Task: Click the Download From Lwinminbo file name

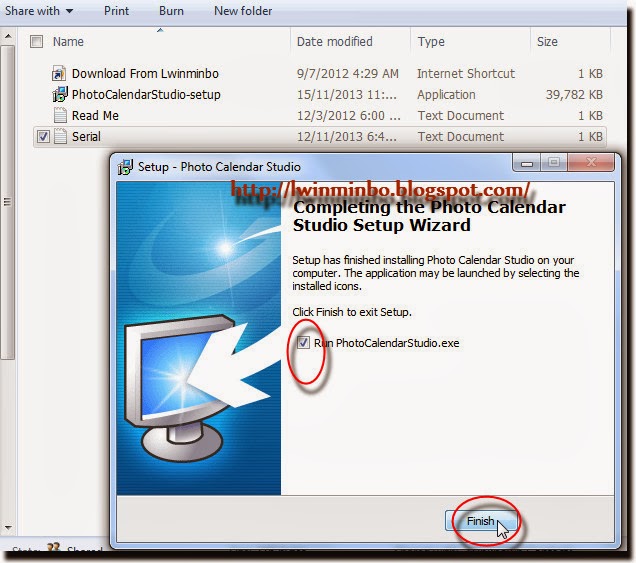Action: click(145, 73)
